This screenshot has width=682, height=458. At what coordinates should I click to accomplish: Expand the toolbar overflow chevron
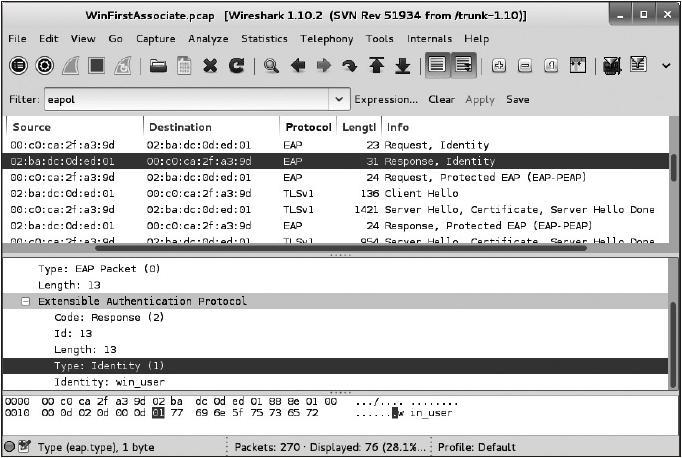tap(666, 65)
